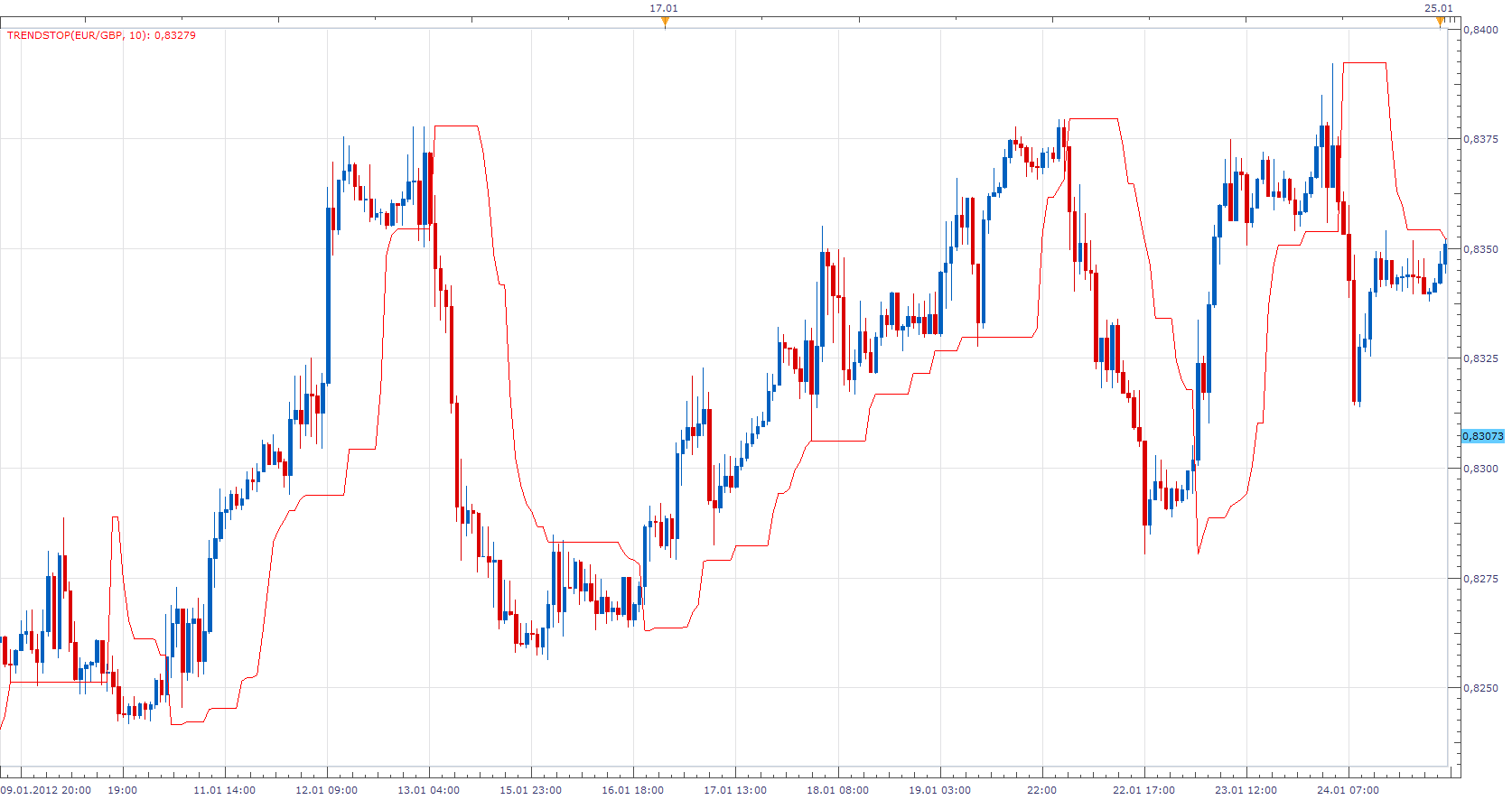Screen dimensions: 1512x800
Task: Click the 16.01 18:00 time label
Action: click(x=632, y=790)
